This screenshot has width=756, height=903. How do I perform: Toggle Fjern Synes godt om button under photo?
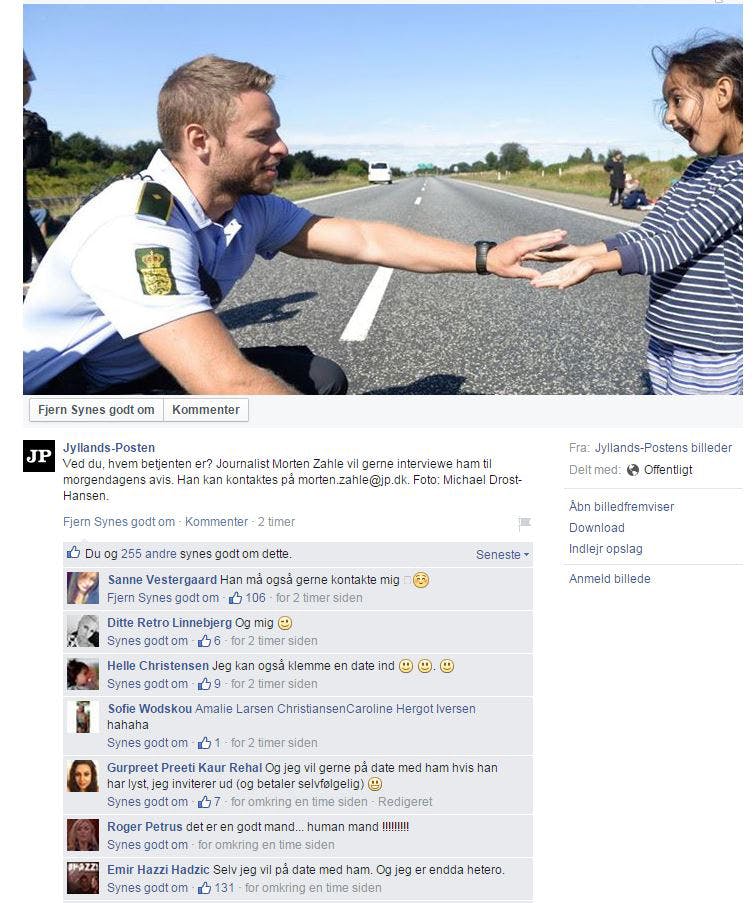tap(96, 410)
